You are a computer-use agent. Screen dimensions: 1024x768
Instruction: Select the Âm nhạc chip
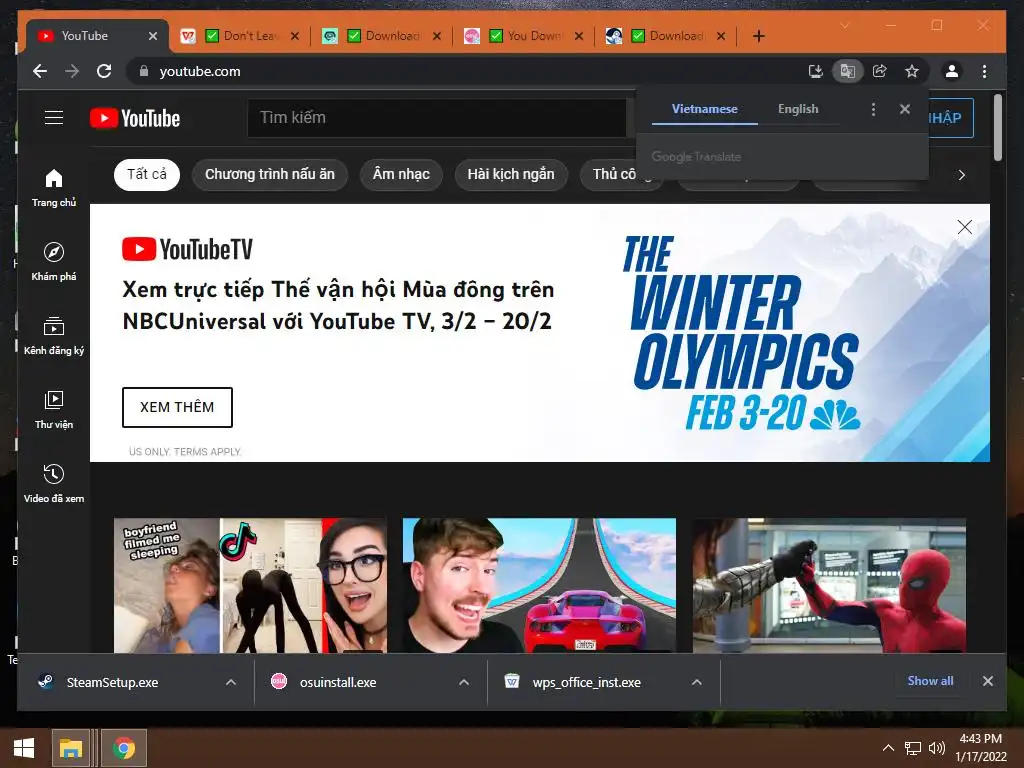coord(401,174)
